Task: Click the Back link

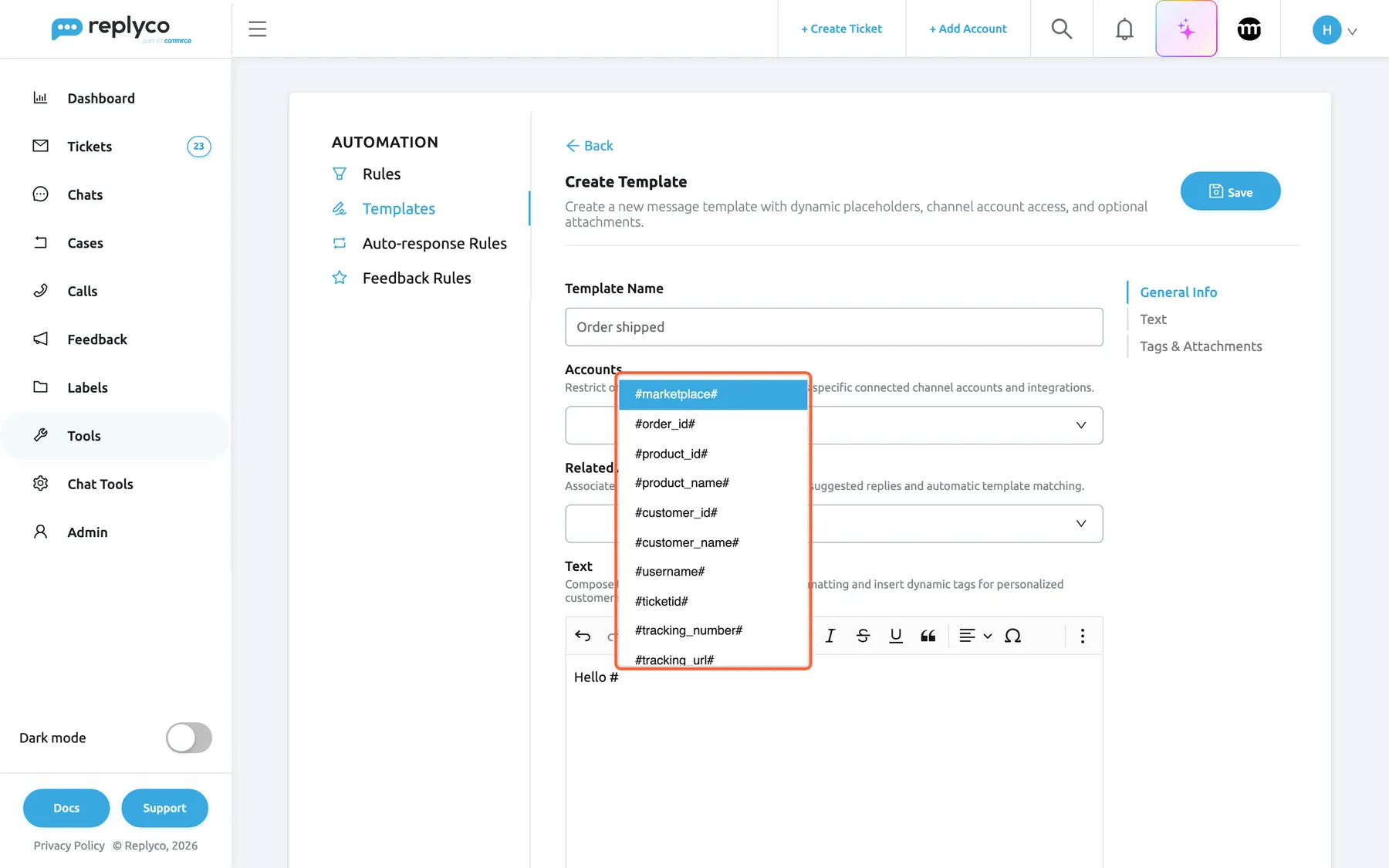Action: pyautogui.click(x=590, y=146)
